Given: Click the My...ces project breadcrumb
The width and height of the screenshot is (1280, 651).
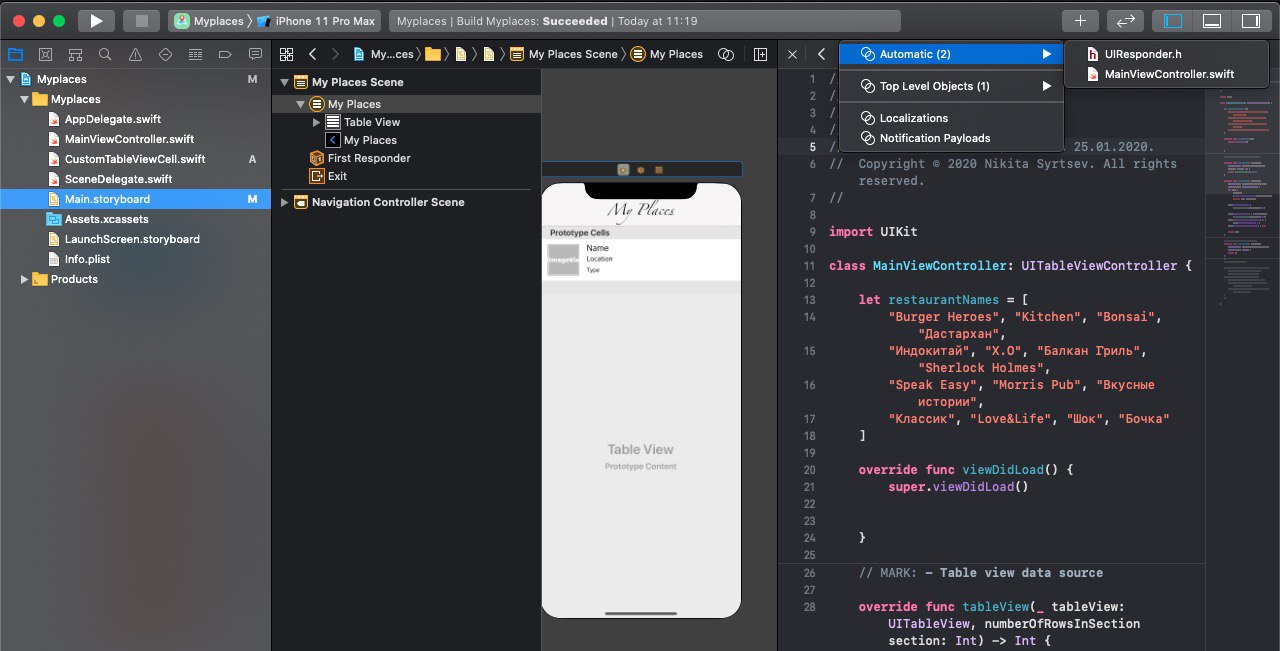Looking at the screenshot, I should [383, 54].
